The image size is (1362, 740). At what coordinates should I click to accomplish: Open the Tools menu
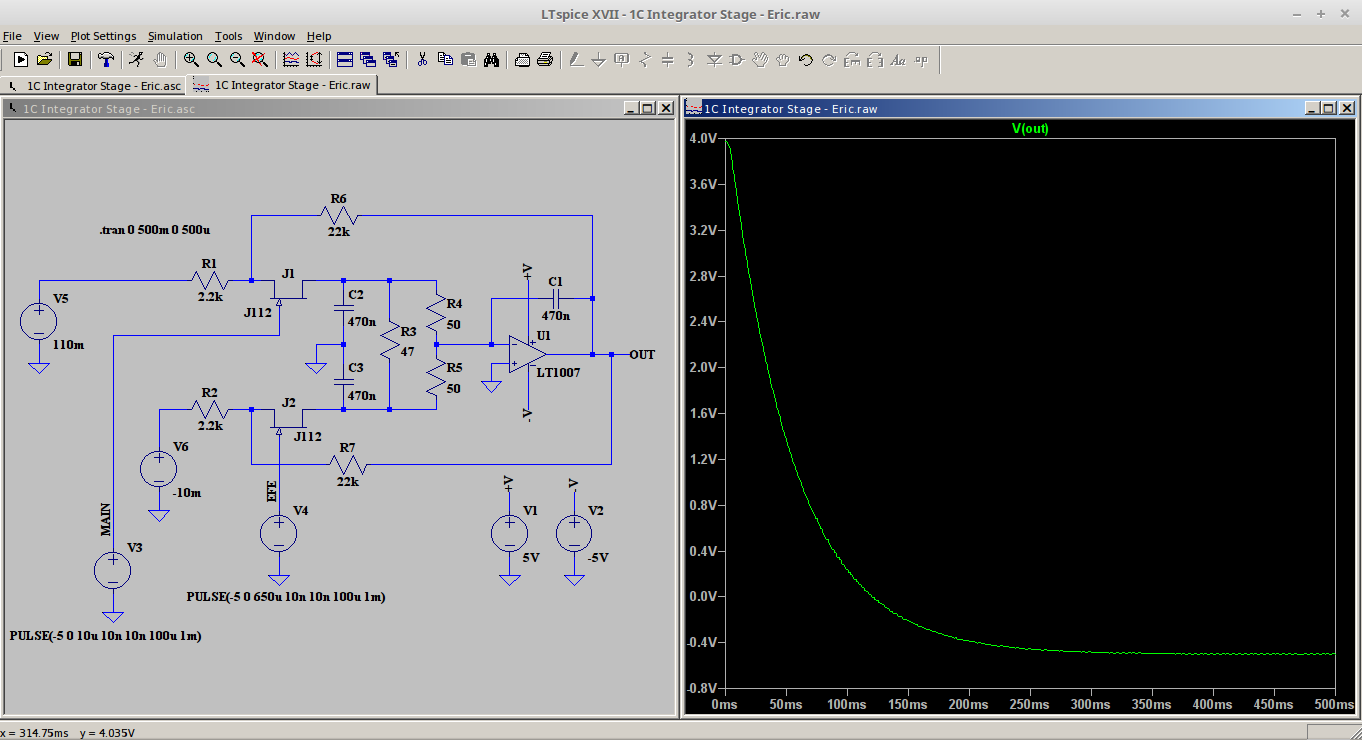(x=228, y=36)
